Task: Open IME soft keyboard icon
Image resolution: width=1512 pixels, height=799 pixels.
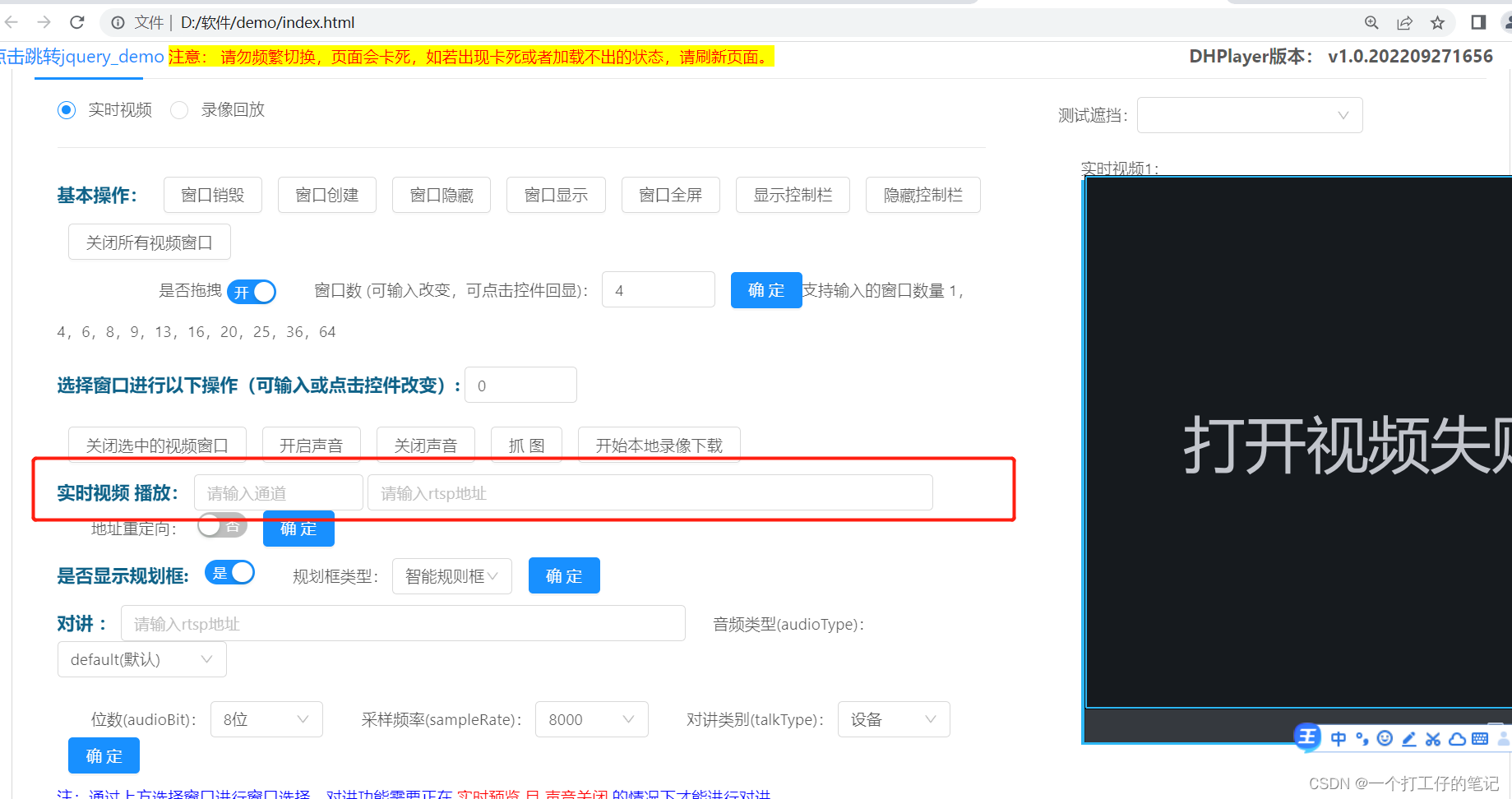Action: tap(1480, 738)
